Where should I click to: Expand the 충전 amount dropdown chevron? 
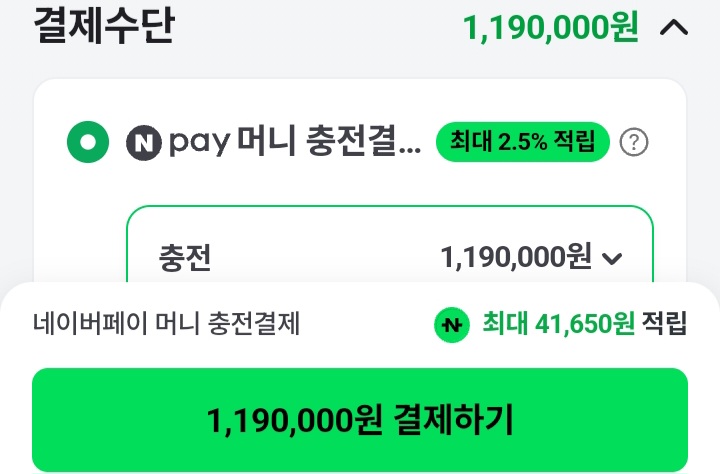point(612,259)
